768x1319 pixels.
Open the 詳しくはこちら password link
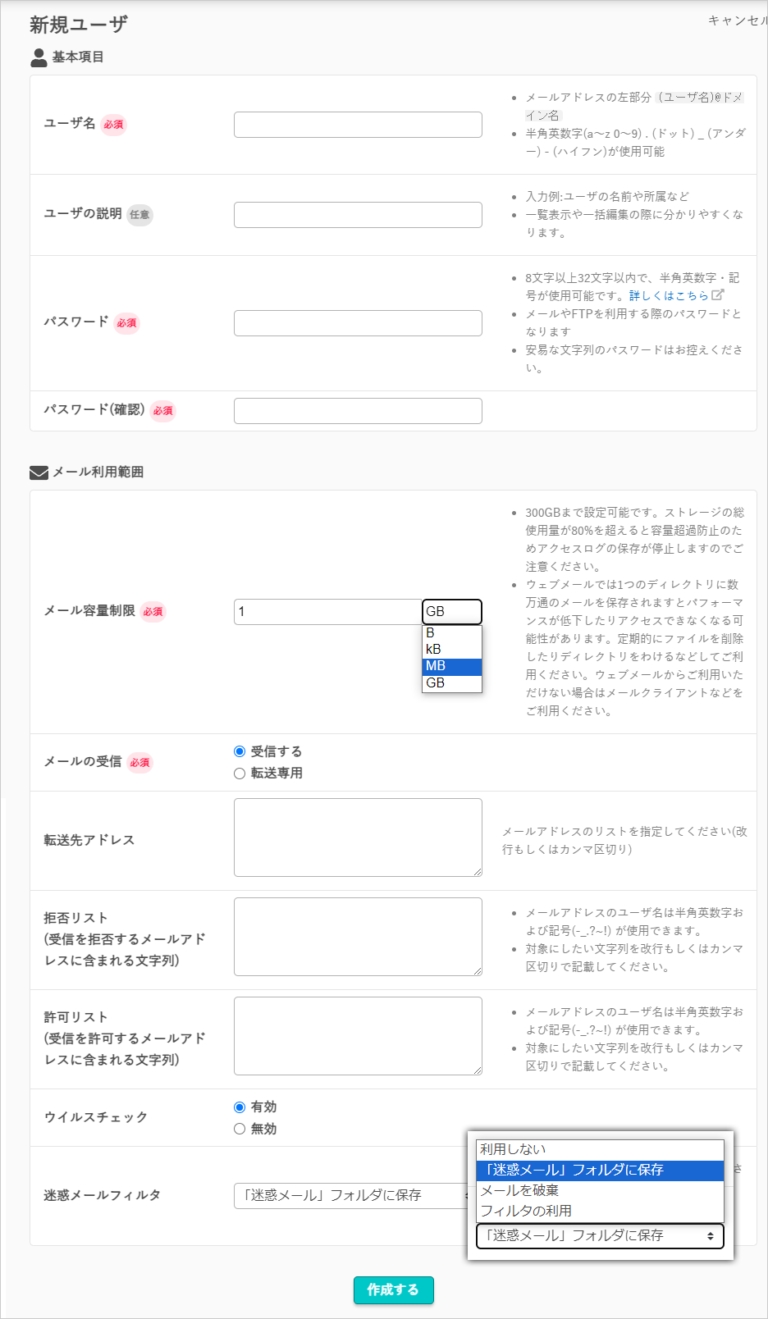click(668, 296)
